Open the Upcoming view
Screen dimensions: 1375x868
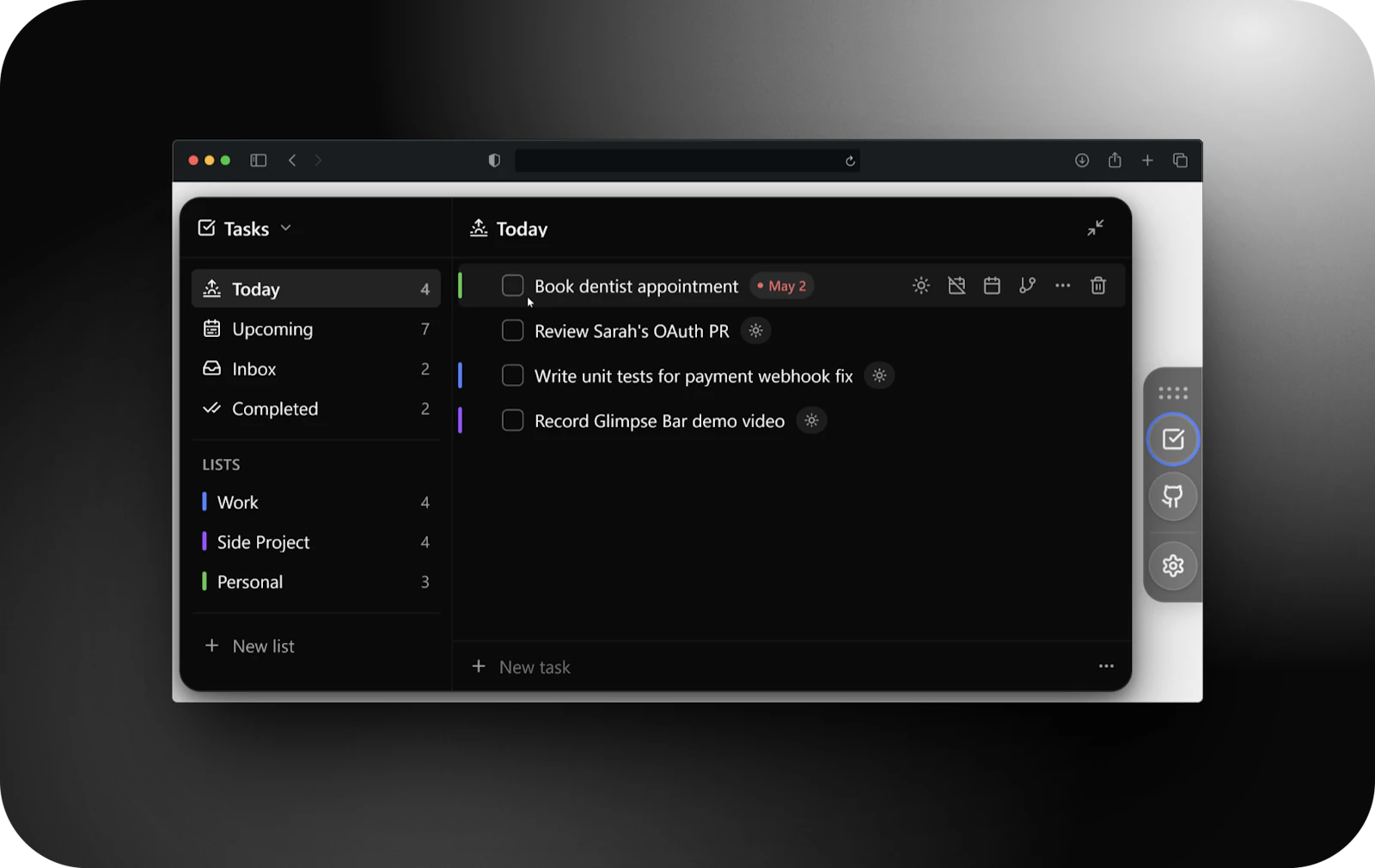tap(315, 329)
